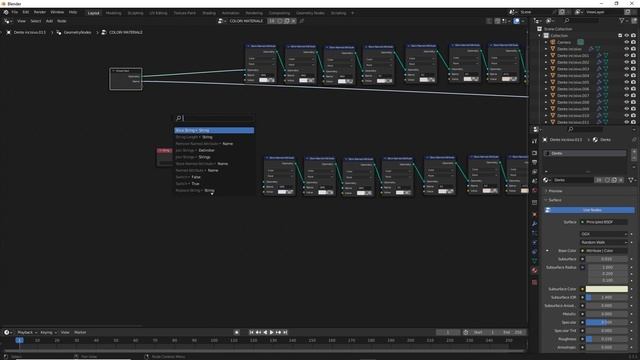Open the Render properties tab
The width and height of the screenshot is (640, 360).
click(534, 153)
